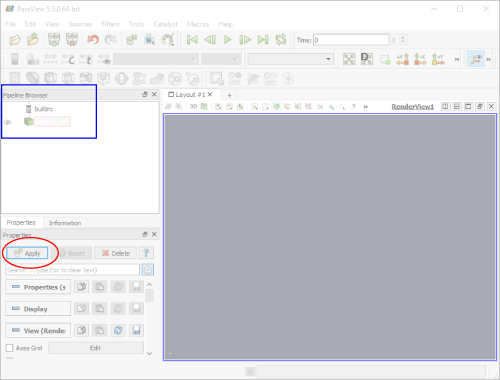Click the Extract Subset filter icon
The width and height of the screenshot is (500, 380).
(103, 78)
